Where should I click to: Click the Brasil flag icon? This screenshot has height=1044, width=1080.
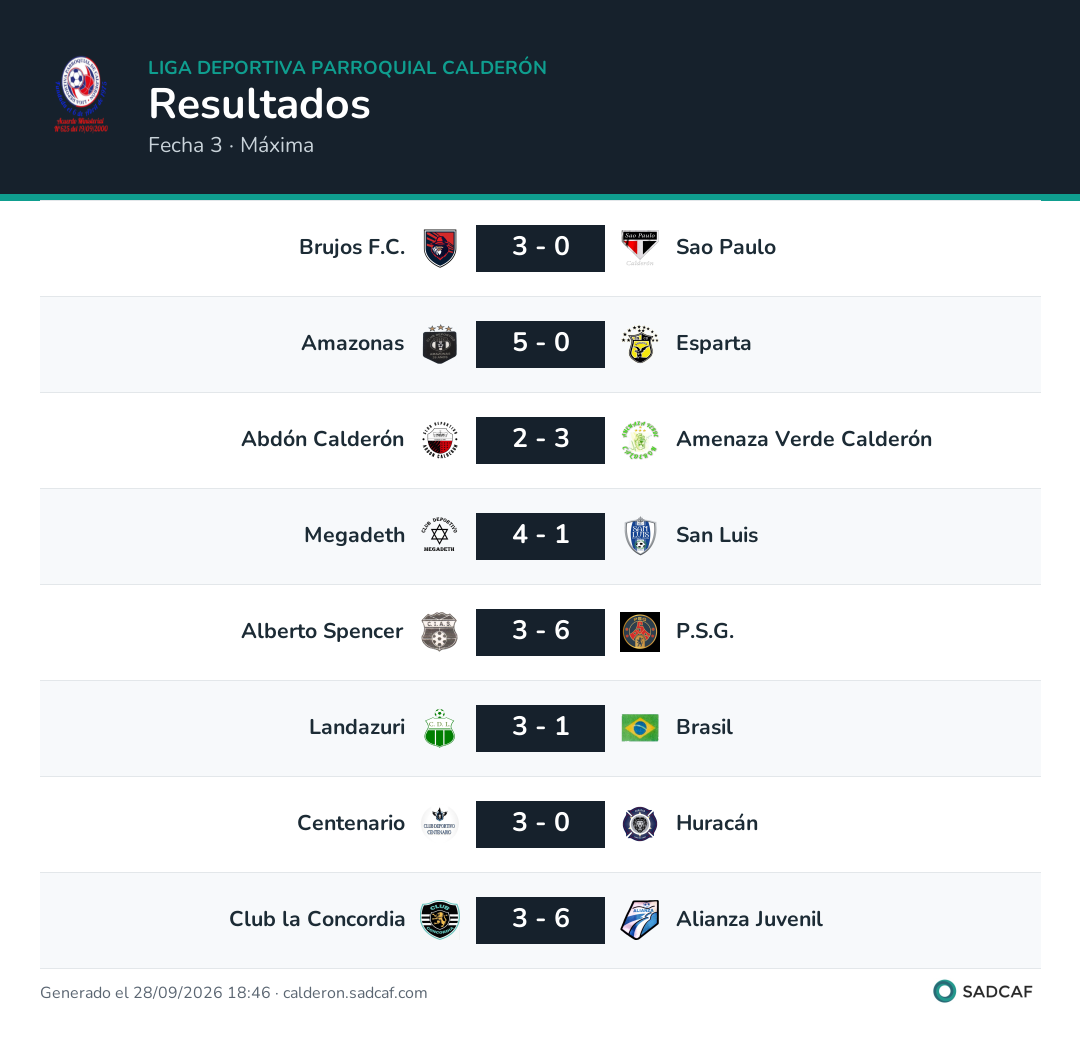pos(640,728)
